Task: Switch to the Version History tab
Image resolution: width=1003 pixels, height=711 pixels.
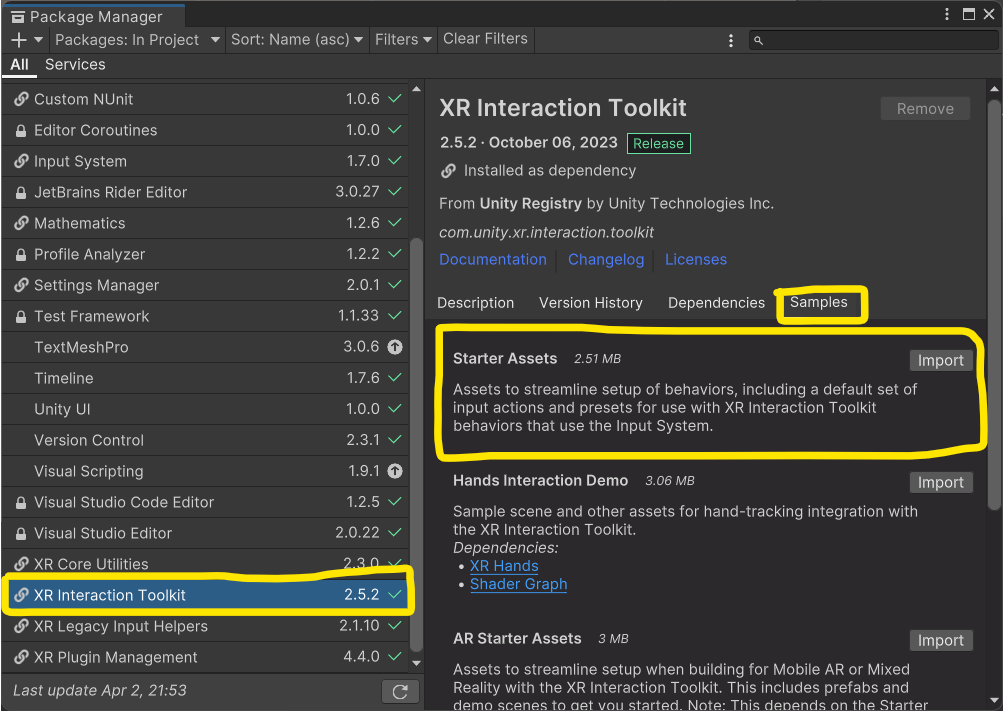Action: pos(590,303)
